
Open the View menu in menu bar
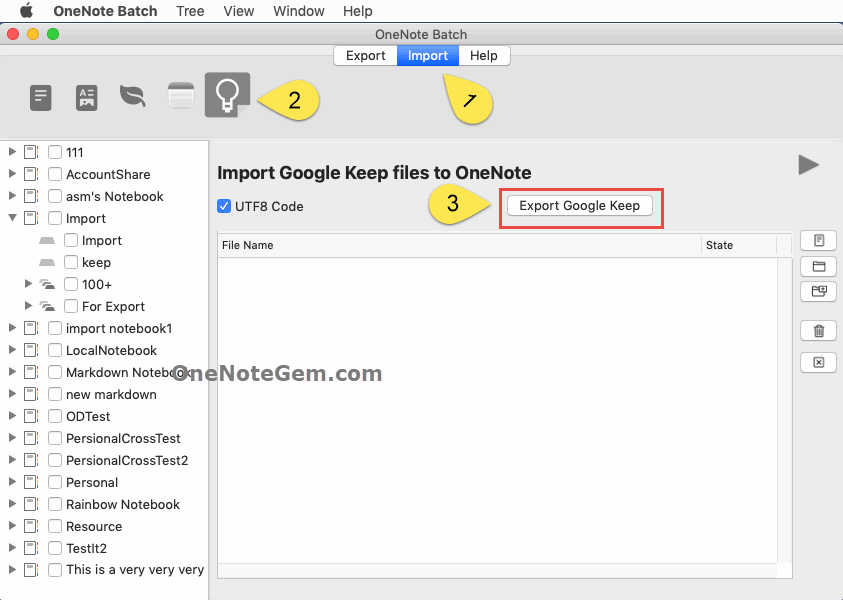coord(239,11)
